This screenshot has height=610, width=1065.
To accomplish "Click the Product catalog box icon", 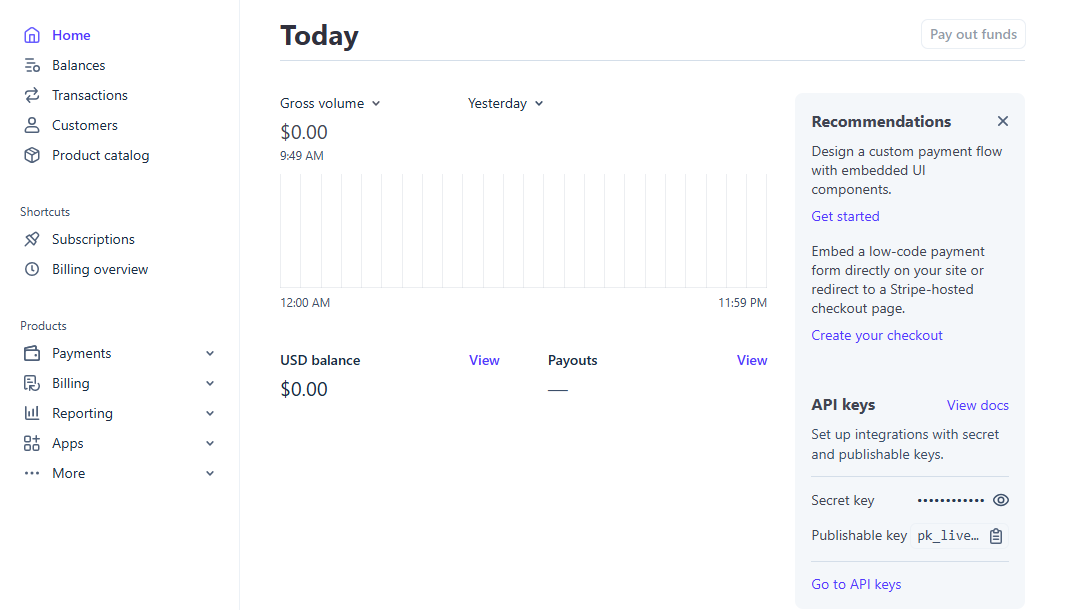I will (32, 155).
